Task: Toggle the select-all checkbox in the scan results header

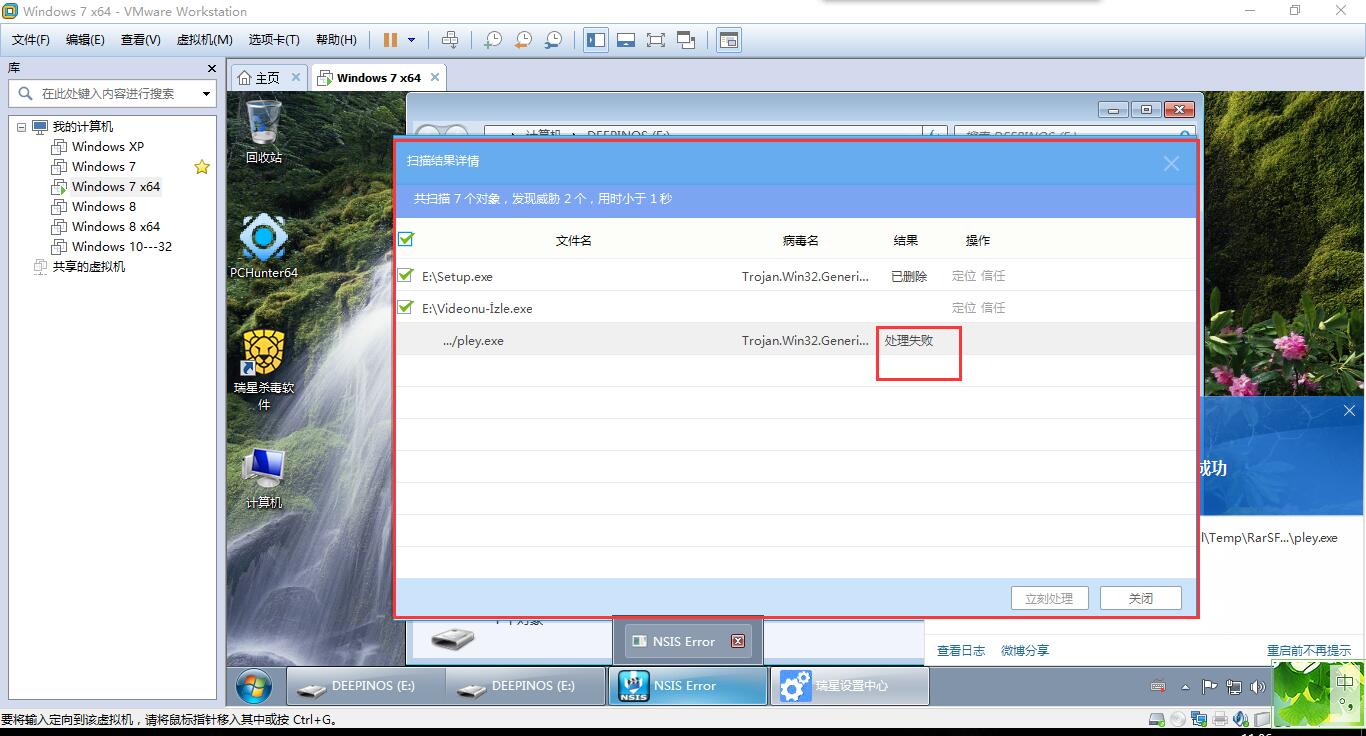Action: (x=406, y=239)
